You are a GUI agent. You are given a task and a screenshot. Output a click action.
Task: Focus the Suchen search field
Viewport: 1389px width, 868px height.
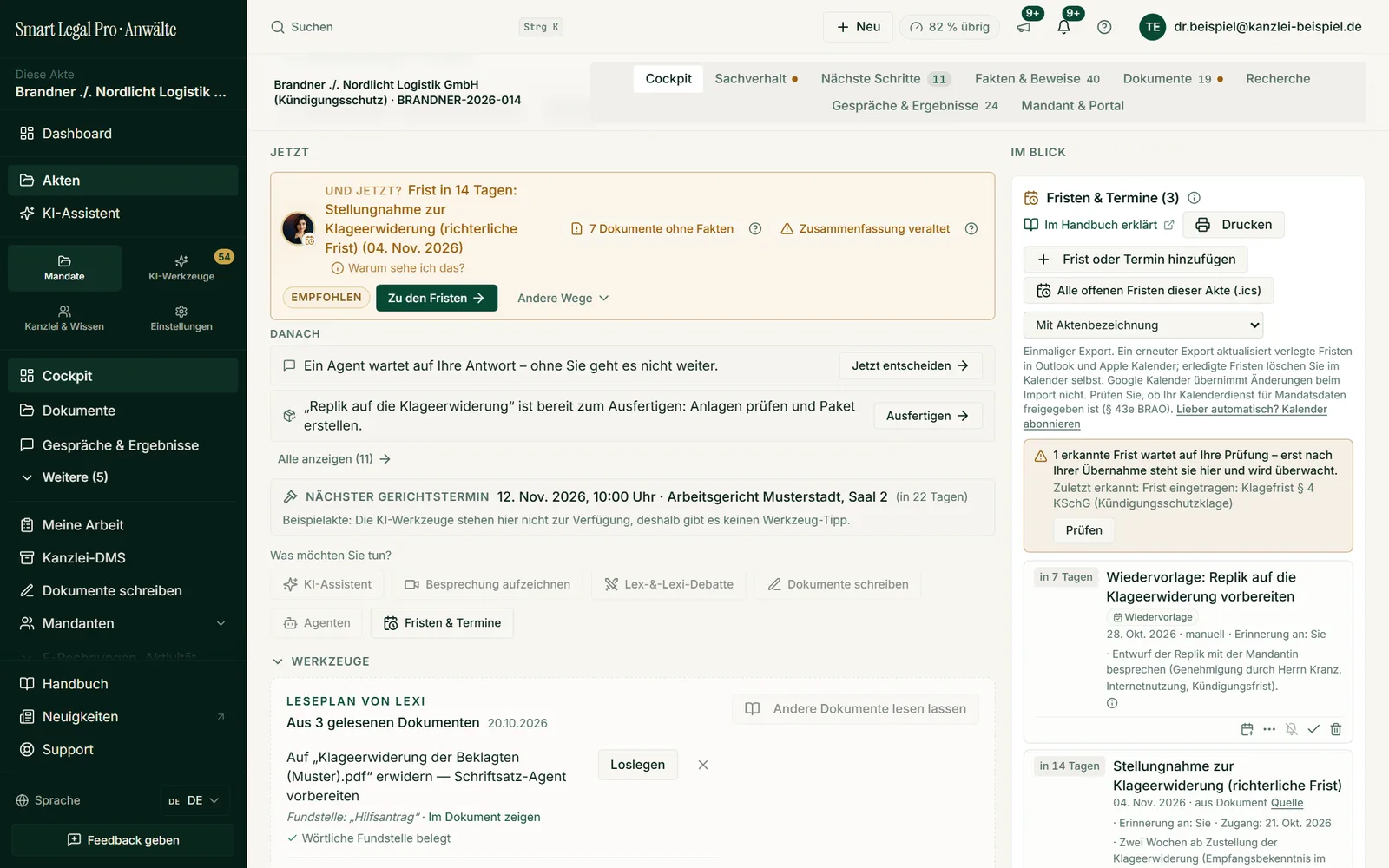[x=417, y=27]
